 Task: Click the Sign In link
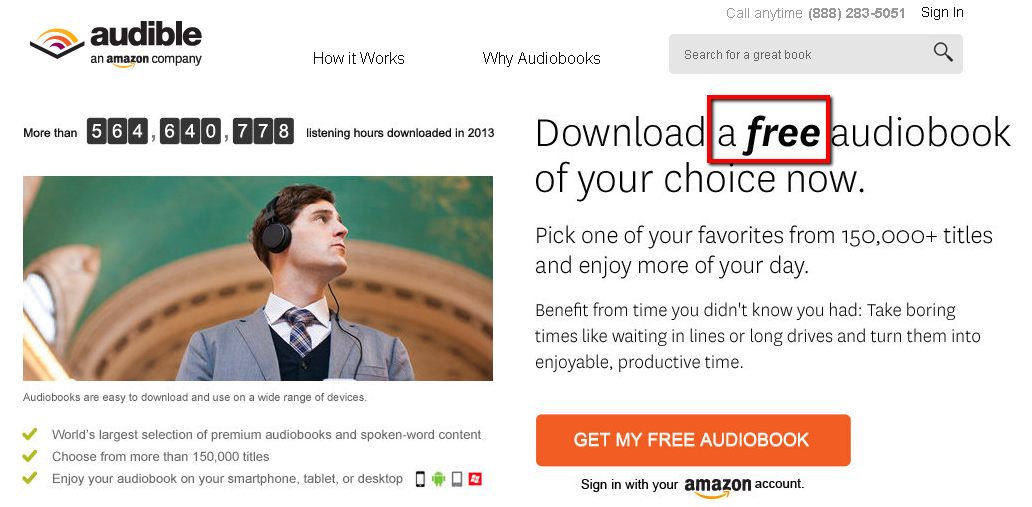pyautogui.click(x=942, y=12)
